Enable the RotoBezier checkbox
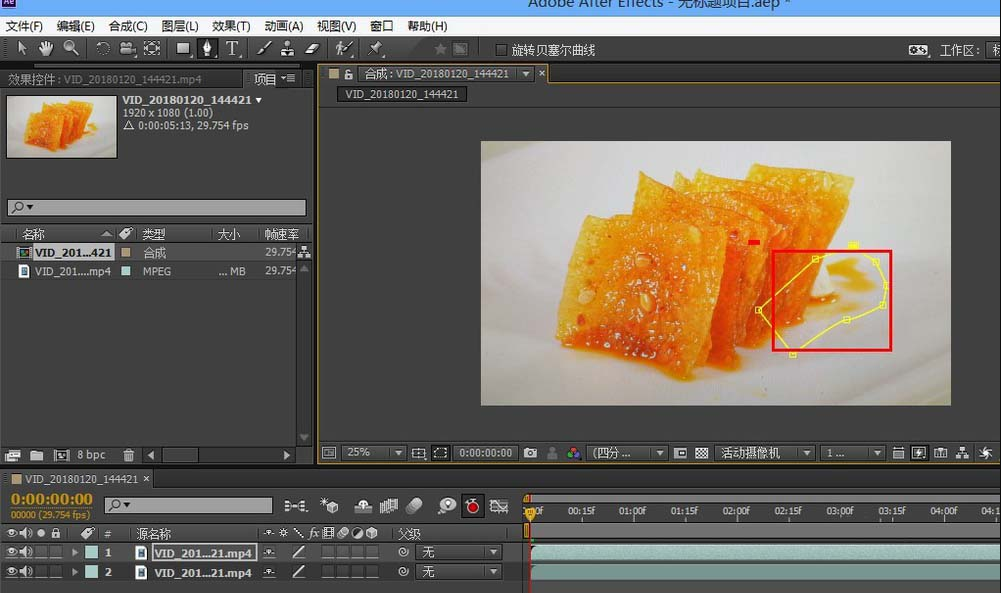 (502, 49)
